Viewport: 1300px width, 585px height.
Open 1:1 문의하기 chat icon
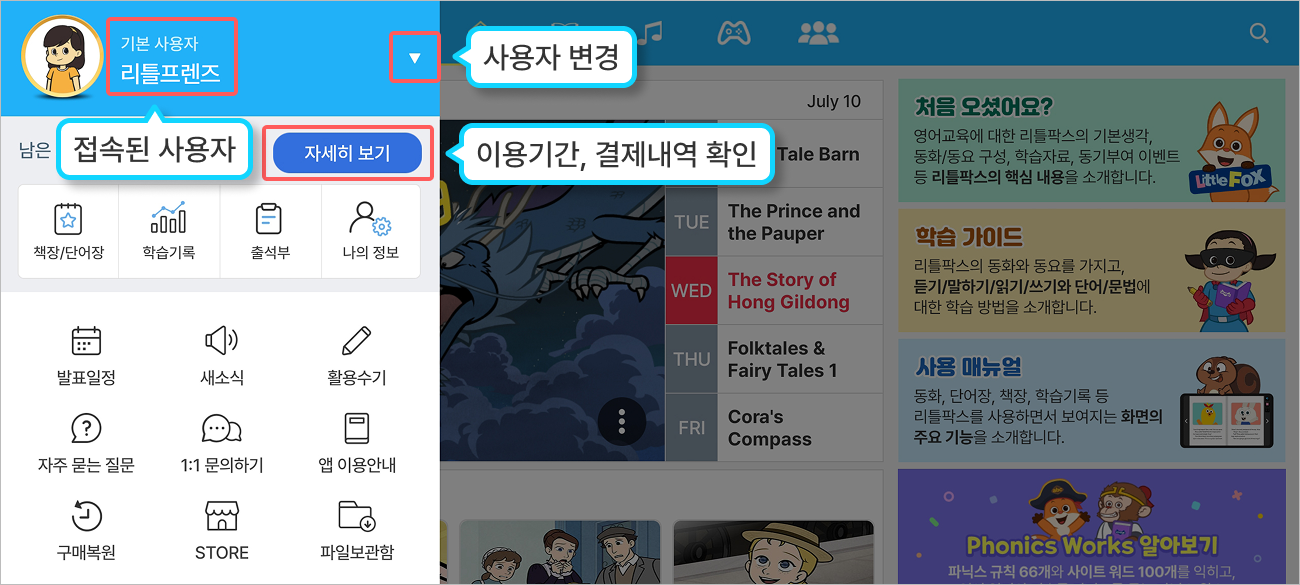point(221,428)
